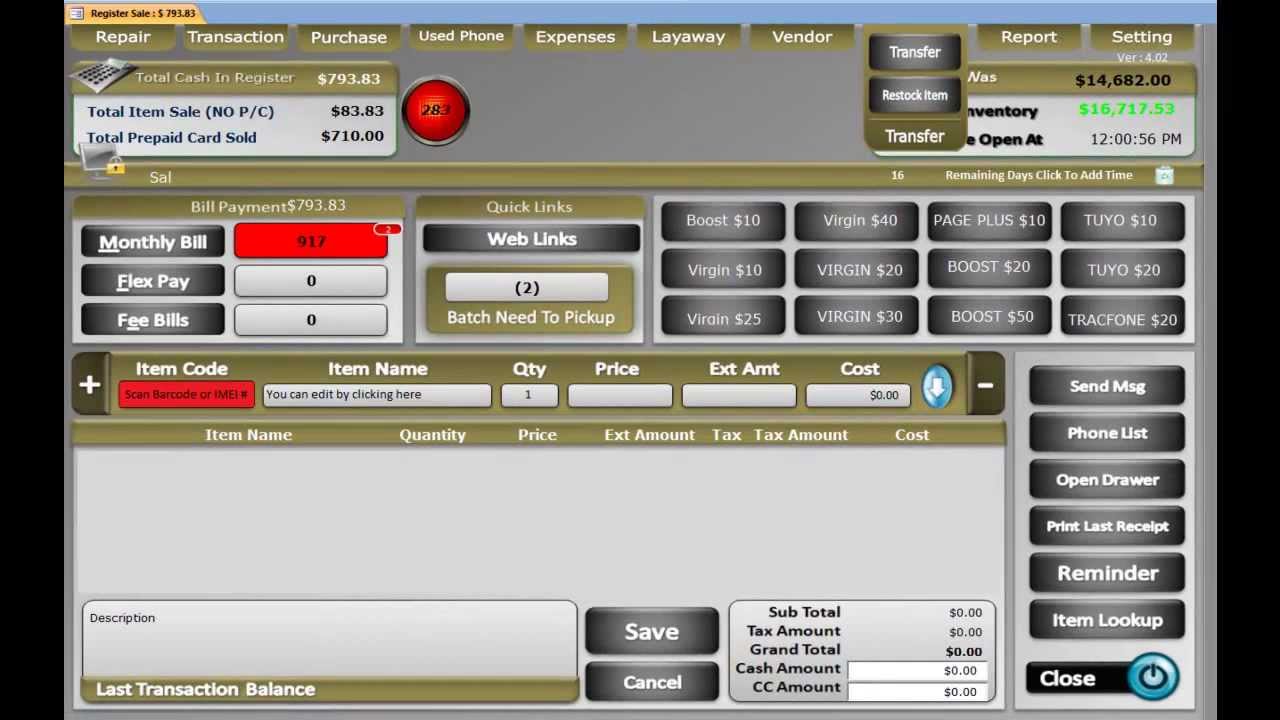1280x720 pixels.
Task: Open the Setting tab
Action: [1141, 37]
